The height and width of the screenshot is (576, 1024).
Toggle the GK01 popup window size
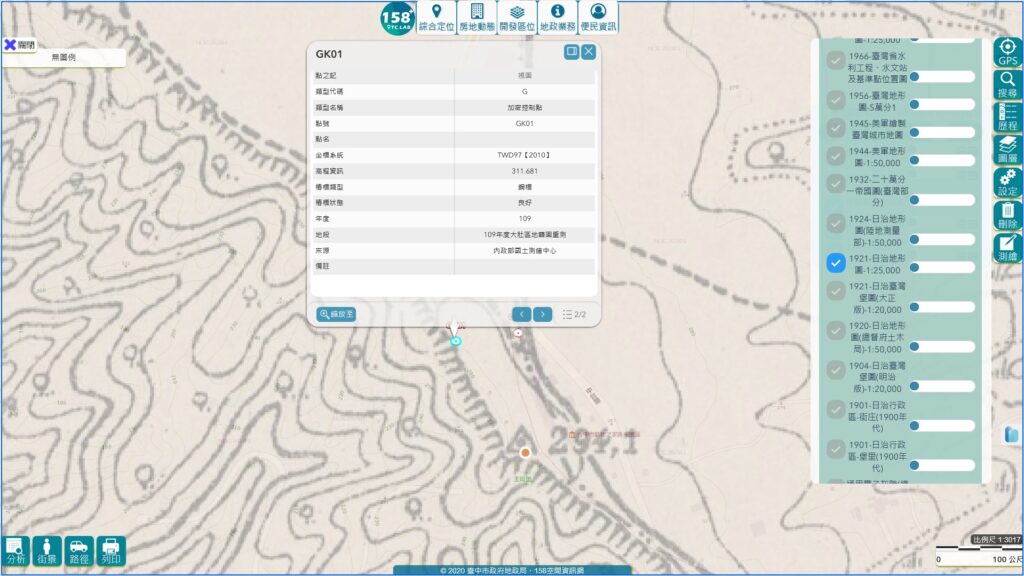[x=571, y=52]
